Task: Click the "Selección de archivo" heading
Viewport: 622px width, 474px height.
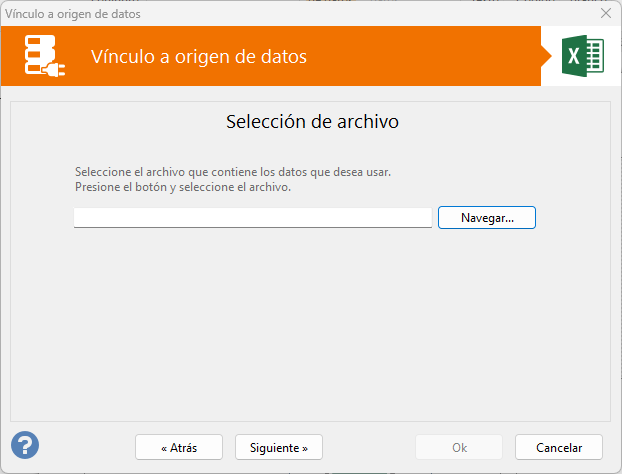Action: (312, 122)
